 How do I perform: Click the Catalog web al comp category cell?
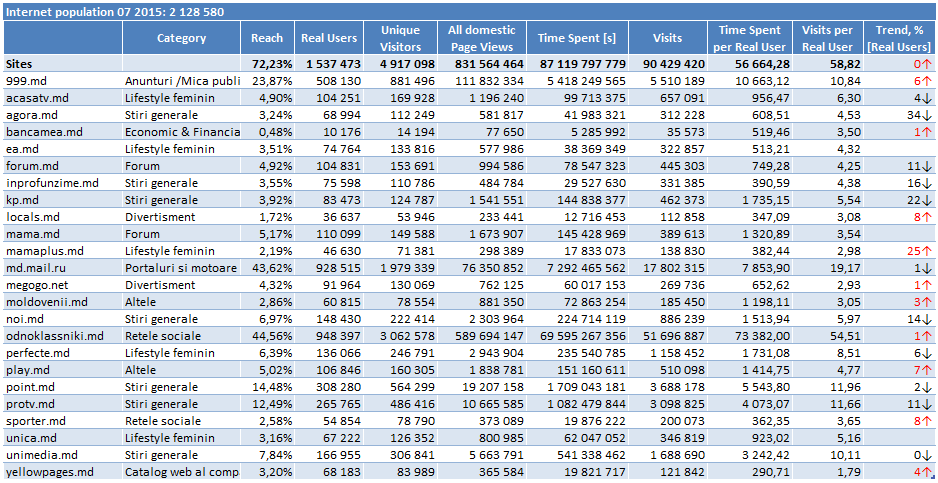(x=182, y=472)
